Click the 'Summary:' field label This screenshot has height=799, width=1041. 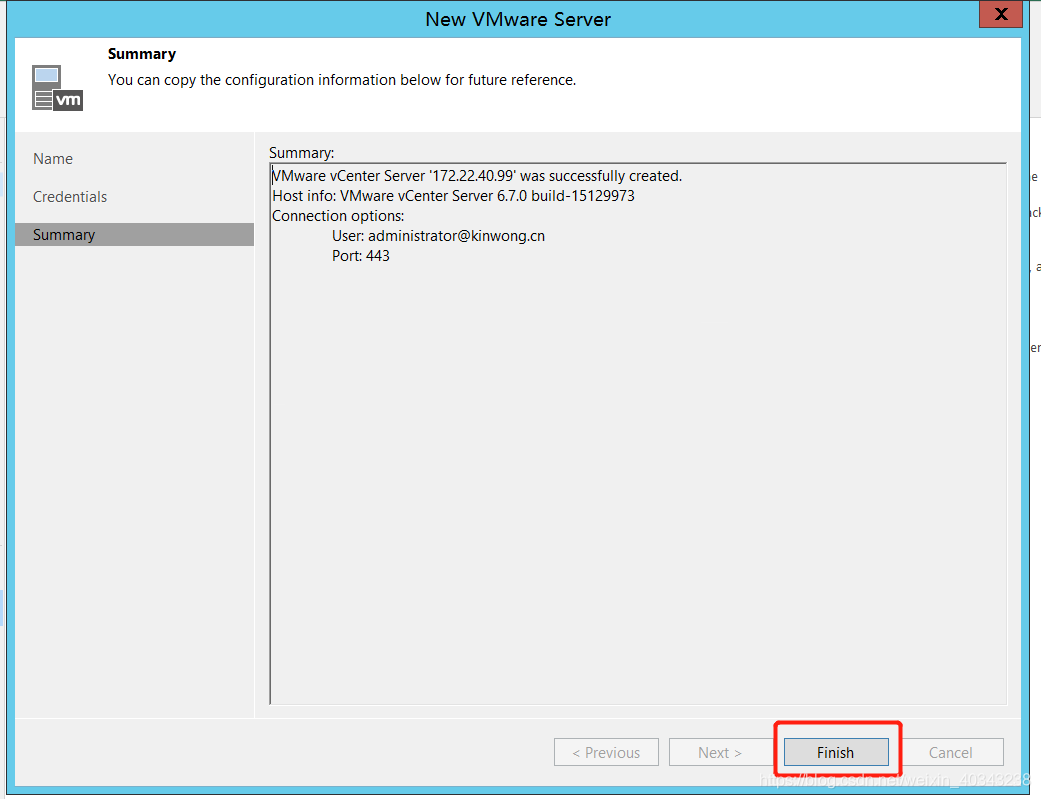coord(301,153)
